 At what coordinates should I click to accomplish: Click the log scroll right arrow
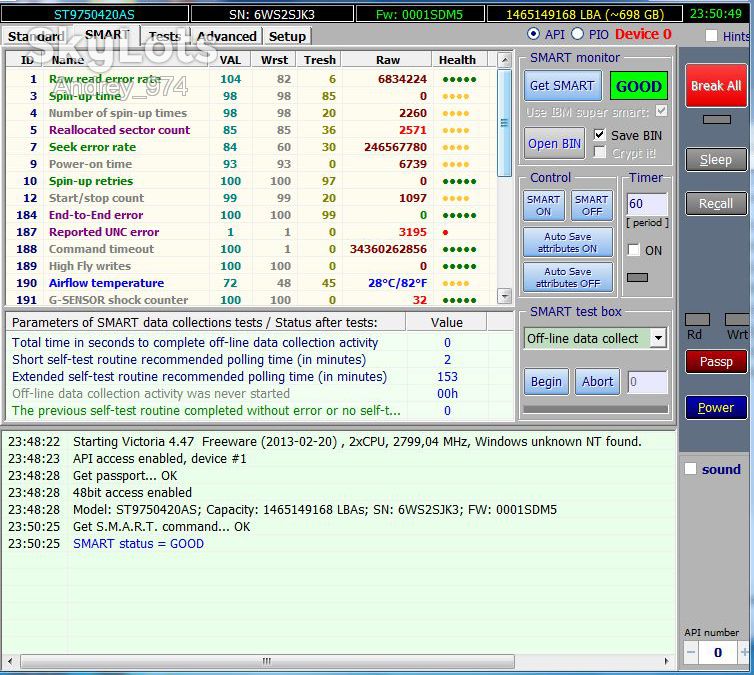click(x=666, y=661)
